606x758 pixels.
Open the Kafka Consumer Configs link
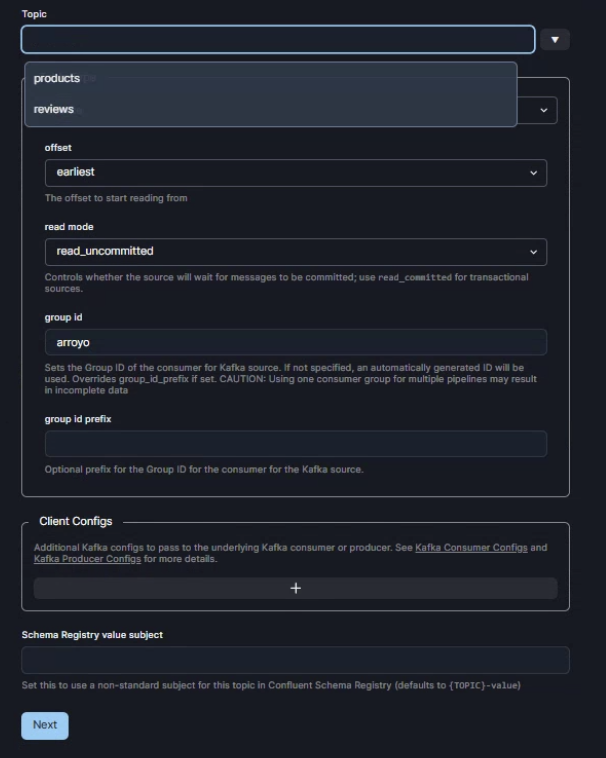point(471,548)
